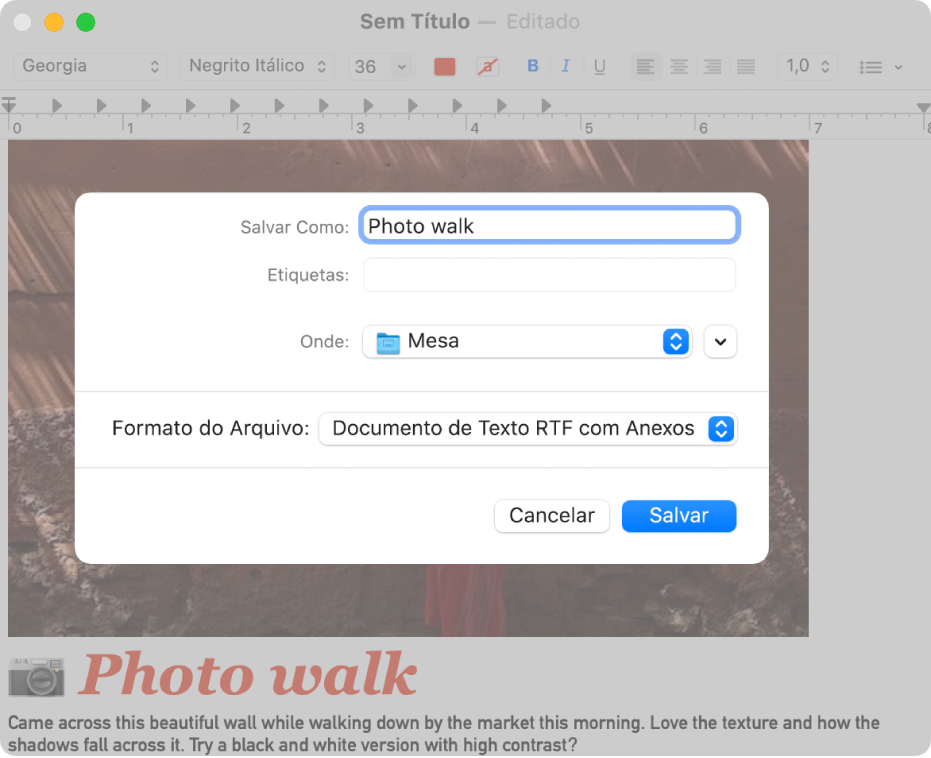Click the Bold formatting button
The width and height of the screenshot is (931, 758).
[533, 66]
